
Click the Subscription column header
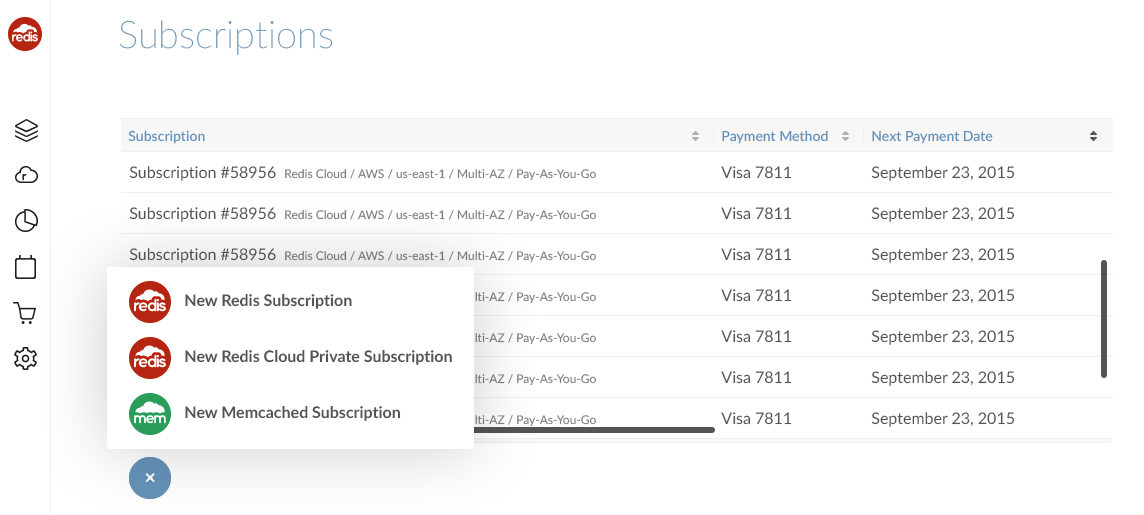click(166, 136)
